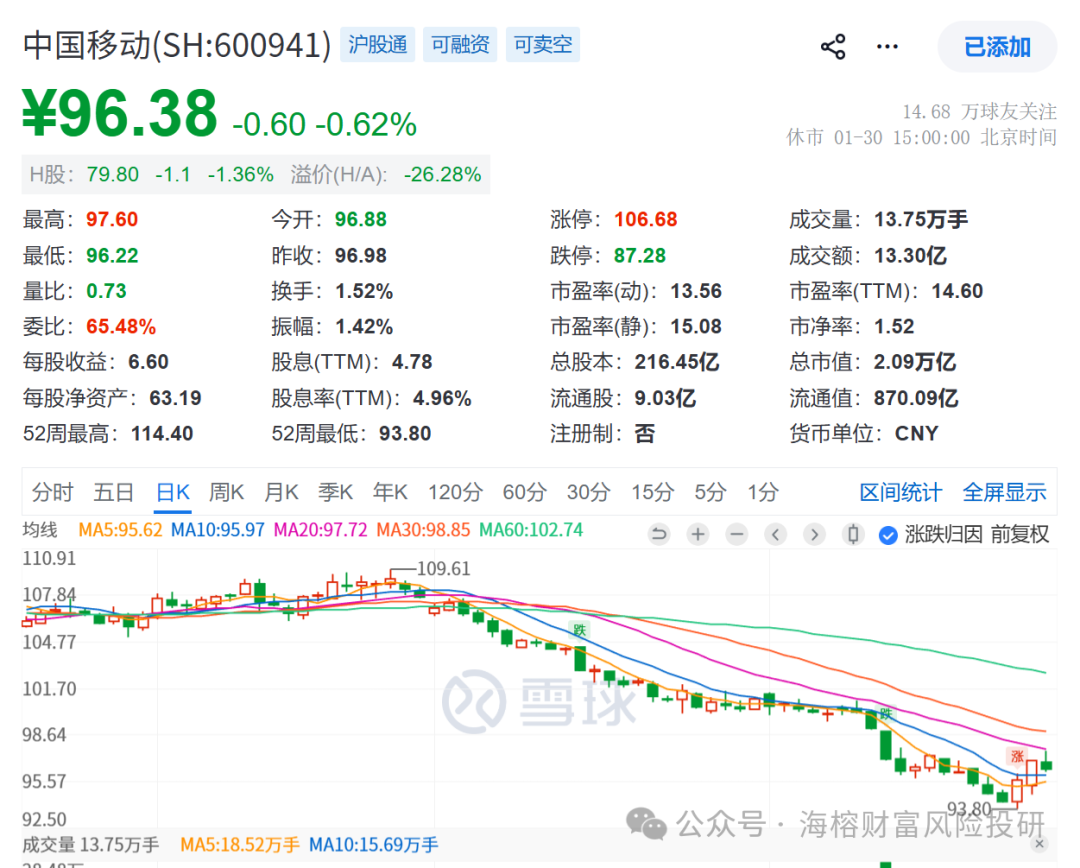Switch to the 季K chart tab
1080x868 pixels.
[x=335, y=492]
